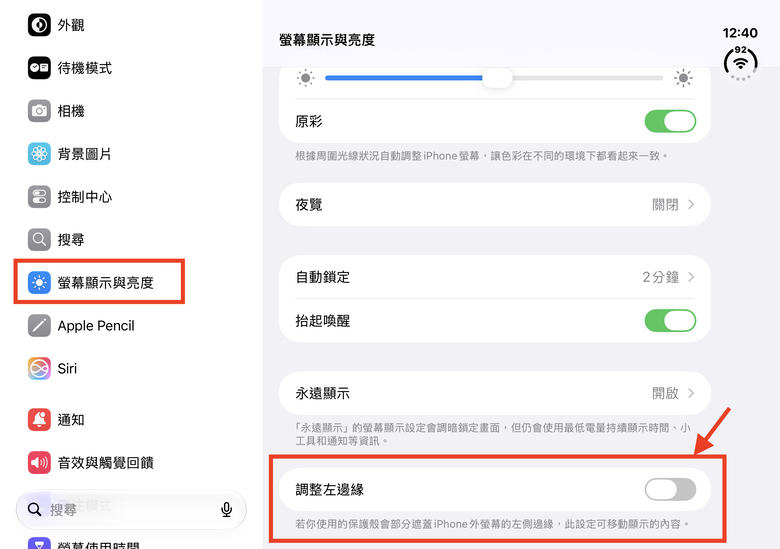Click the 2分鐘 value in 自動鎖定 row

(661, 277)
